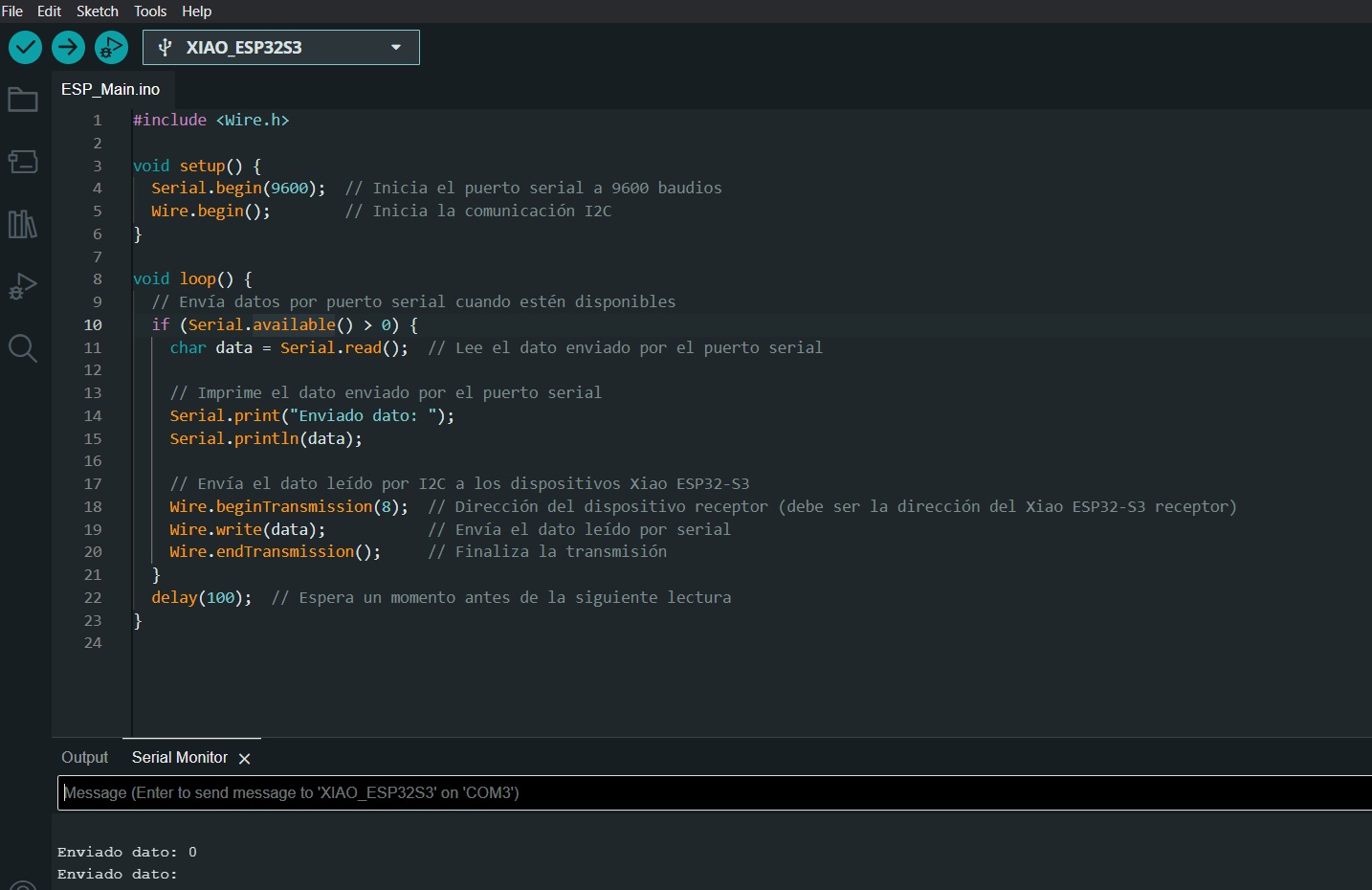Screen dimensions: 1372x890
Task: Open the Help menu
Action: (197, 11)
